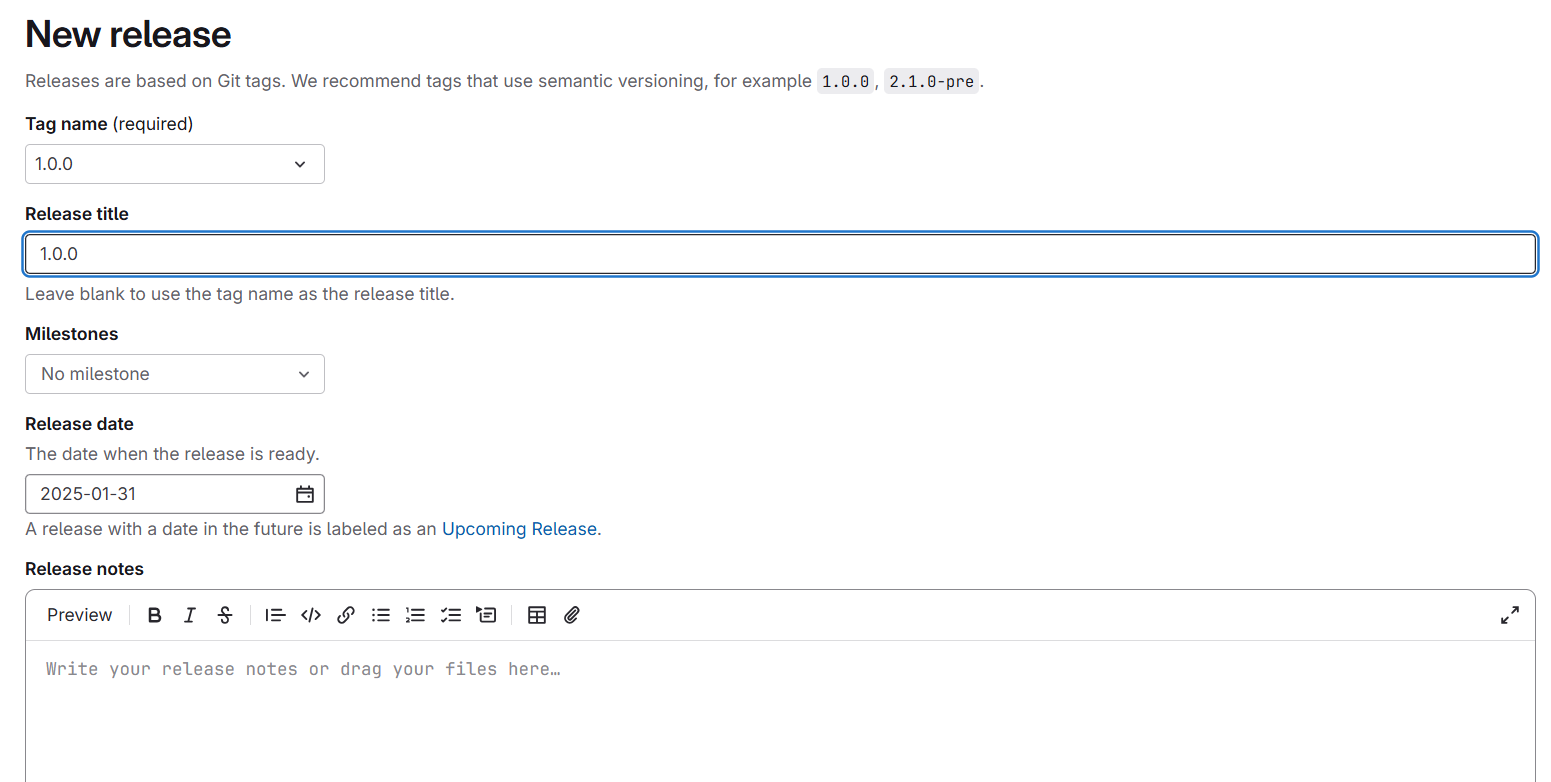
Task: Click the 'New release' heading
Action: pos(128,34)
